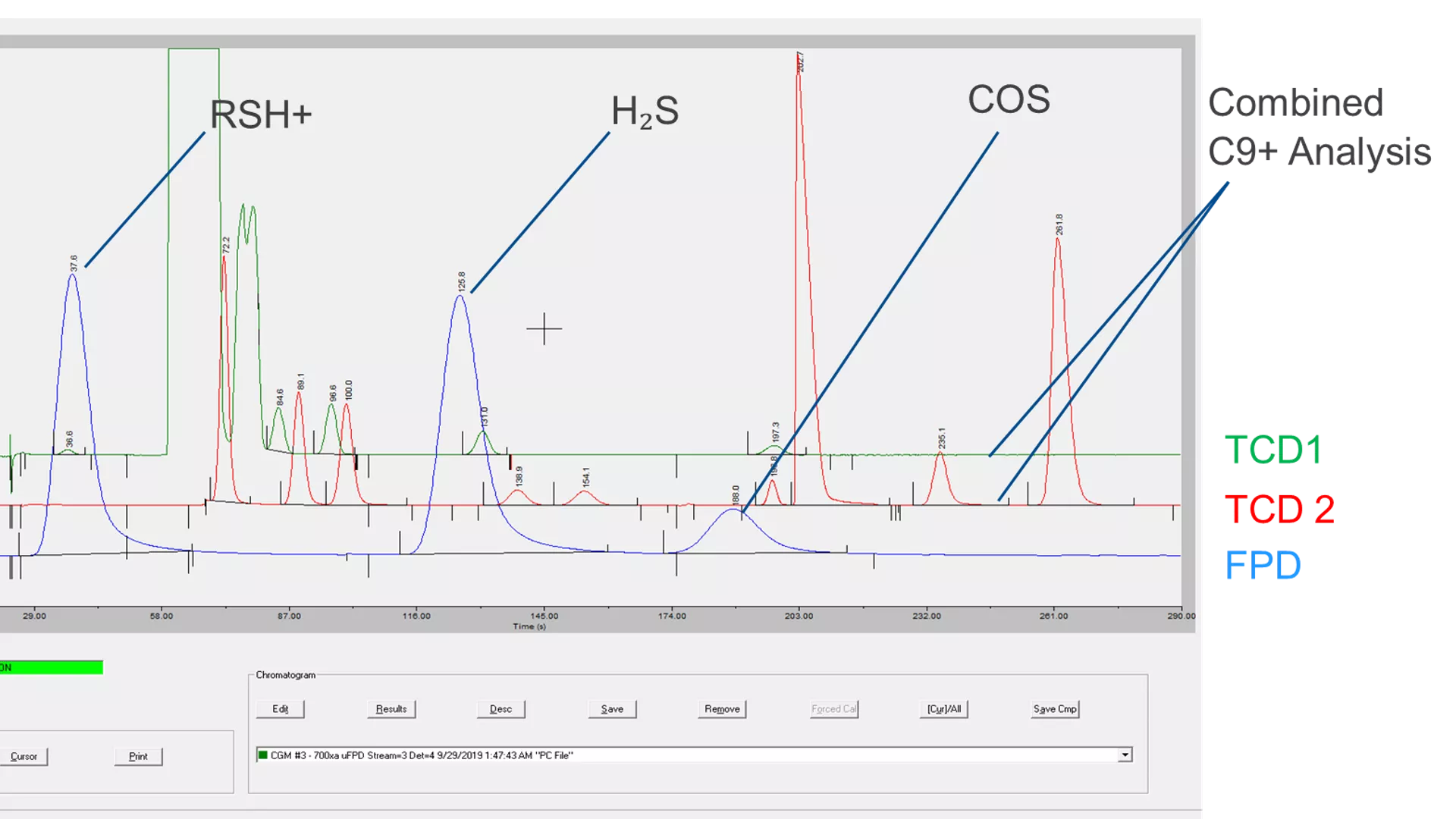The image size is (1456, 819).
Task: Click the crosshair marker on the chromatogram plot
Action: tap(543, 328)
